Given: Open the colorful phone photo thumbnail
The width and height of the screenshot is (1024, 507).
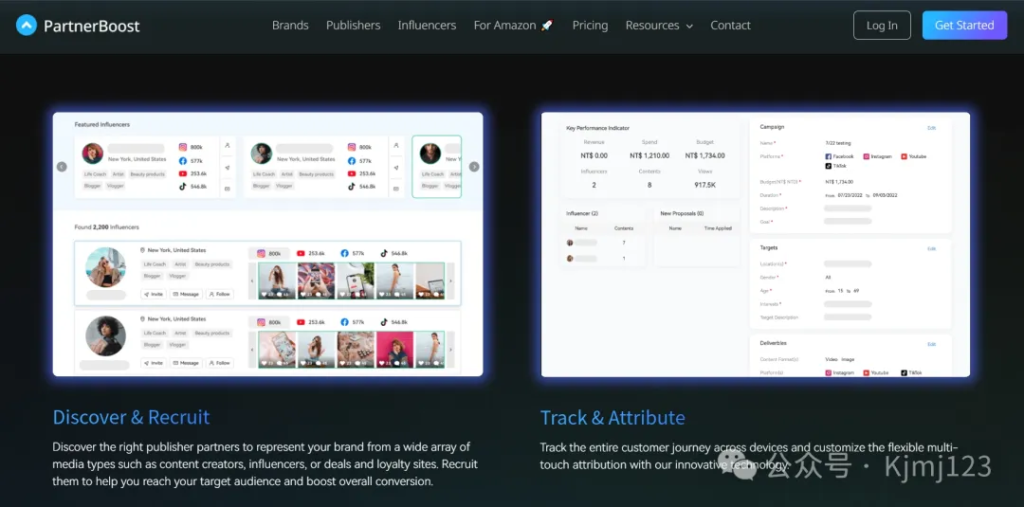Looking at the screenshot, I should (x=317, y=281).
